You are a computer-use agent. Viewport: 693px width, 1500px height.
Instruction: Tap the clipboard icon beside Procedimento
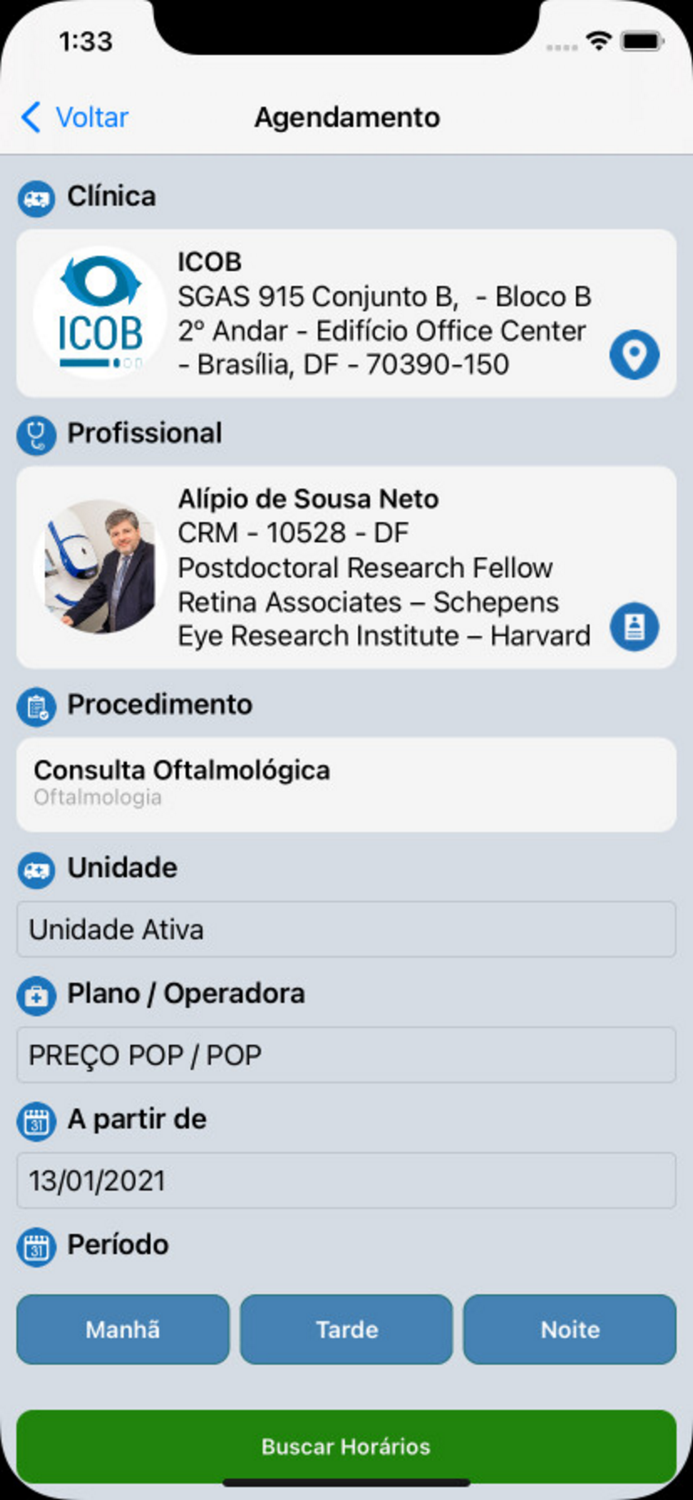coord(37,707)
